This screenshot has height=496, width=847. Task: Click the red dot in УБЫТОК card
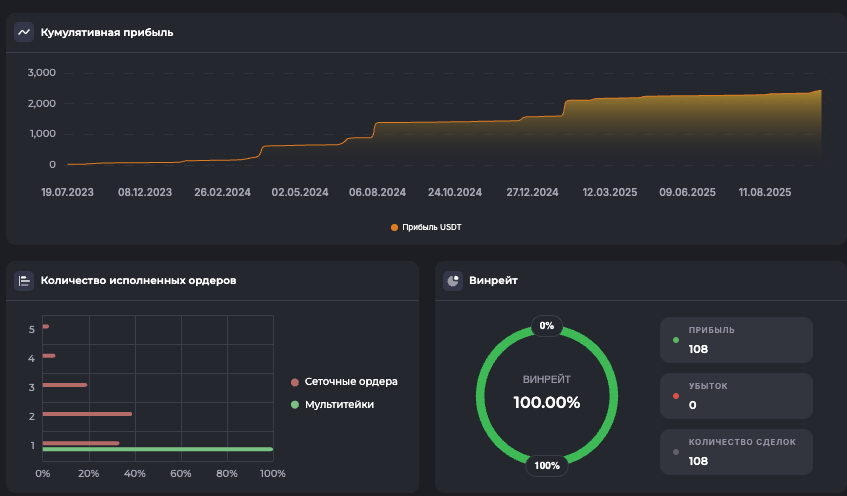coord(676,396)
